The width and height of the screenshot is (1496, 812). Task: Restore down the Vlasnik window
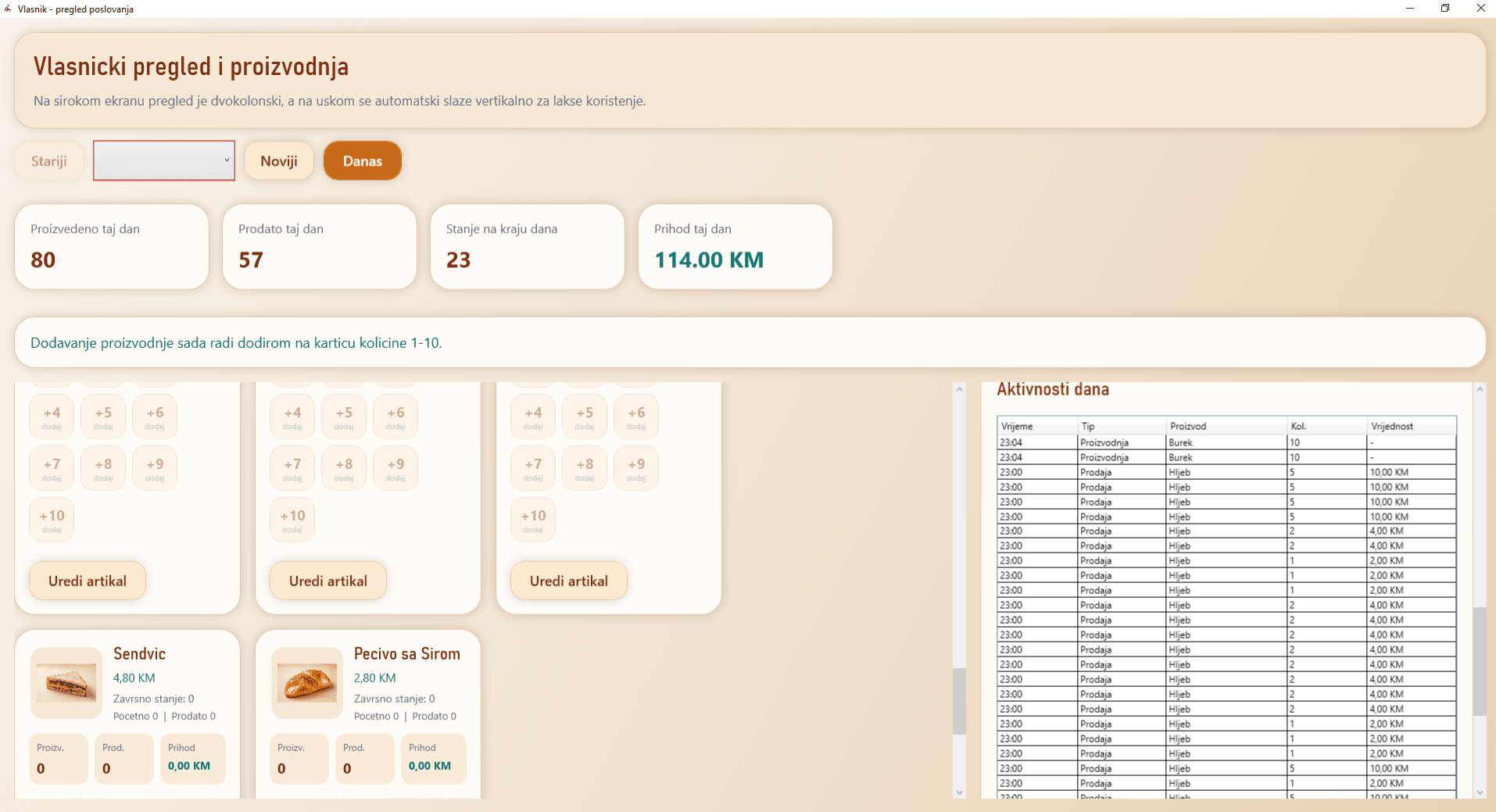pos(1445,9)
